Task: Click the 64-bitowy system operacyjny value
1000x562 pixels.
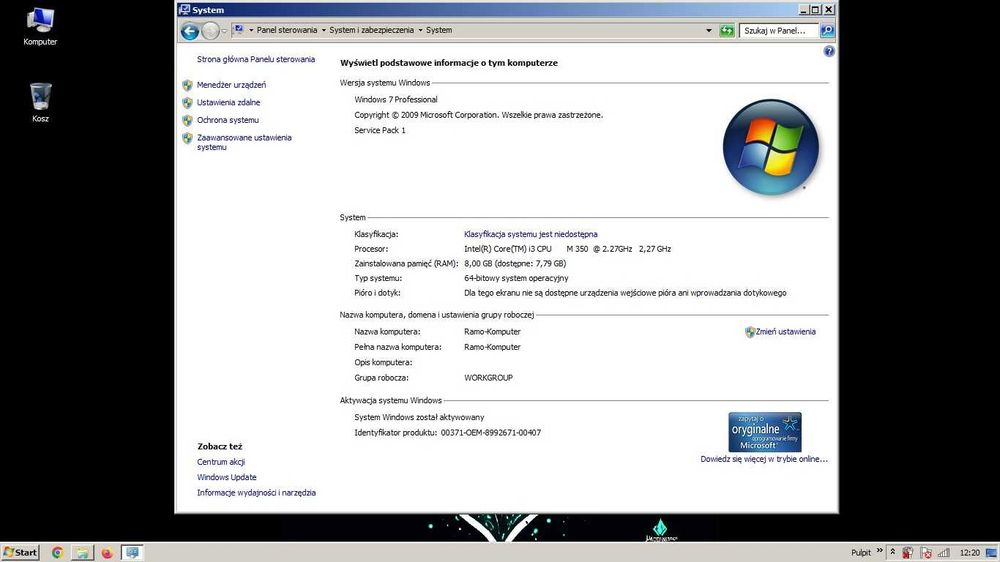Action: coord(516,278)
